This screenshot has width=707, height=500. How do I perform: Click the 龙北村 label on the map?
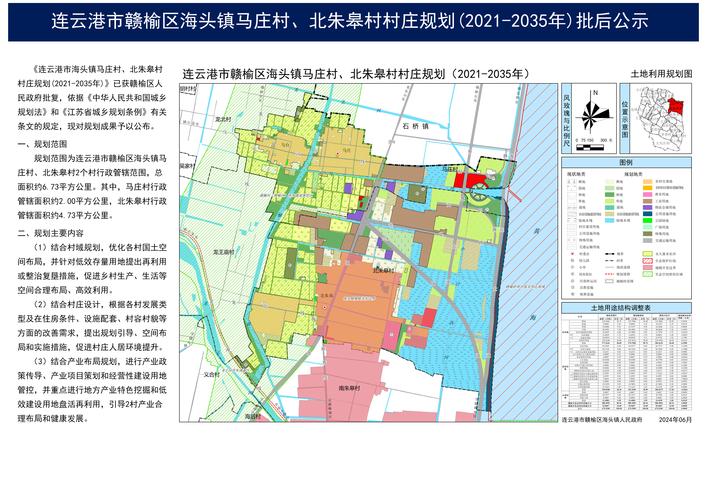point(223,118)
